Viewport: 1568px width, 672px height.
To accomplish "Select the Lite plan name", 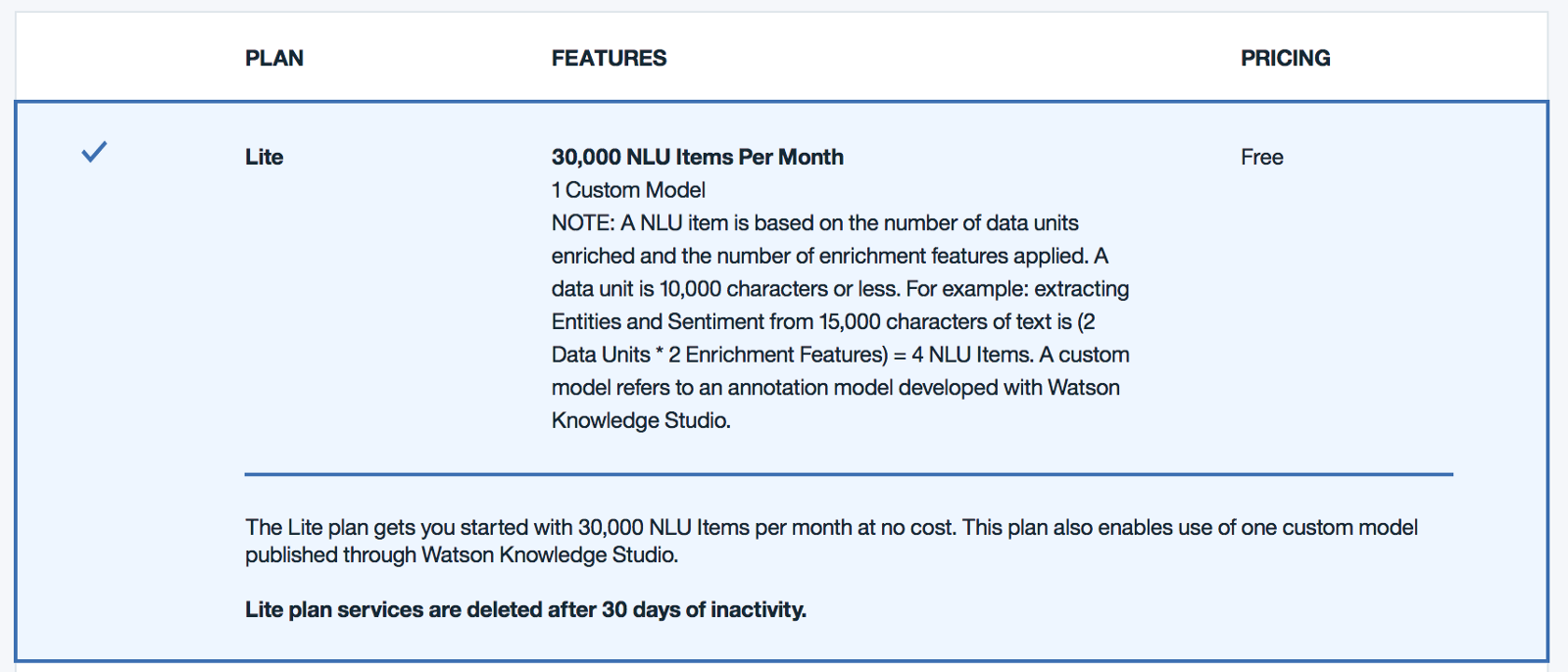I will 264,157.
